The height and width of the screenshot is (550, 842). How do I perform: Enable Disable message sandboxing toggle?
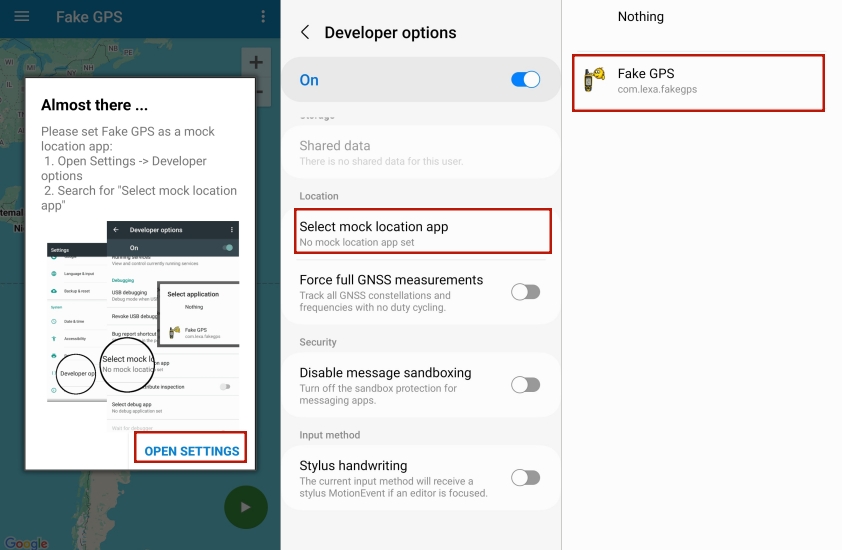pos(525,385)
